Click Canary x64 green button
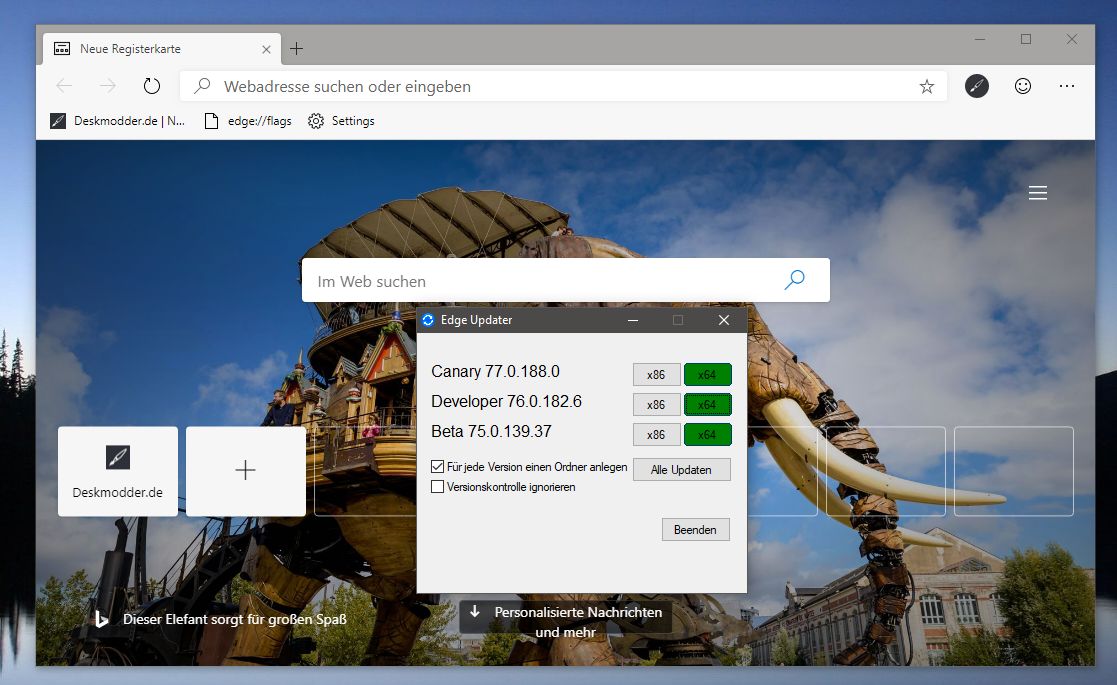The image size is (1117, 685). pos(707,375)
